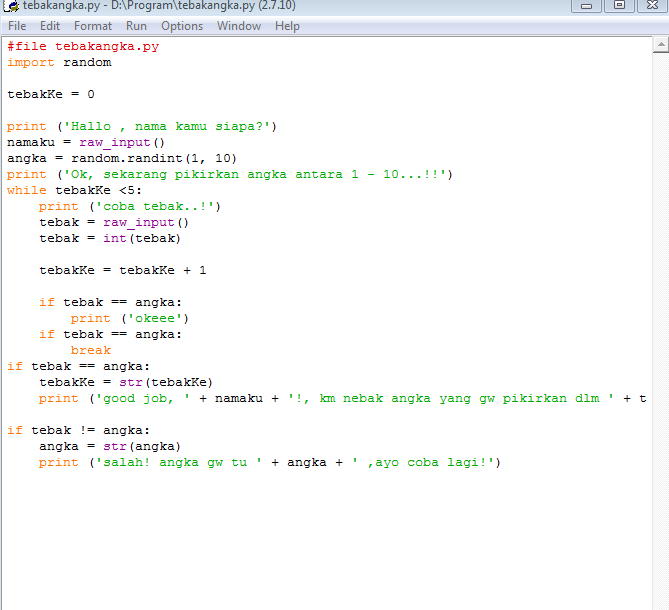Click the 'tebakKe = str(tebakKe)' line

click(125, 383)
